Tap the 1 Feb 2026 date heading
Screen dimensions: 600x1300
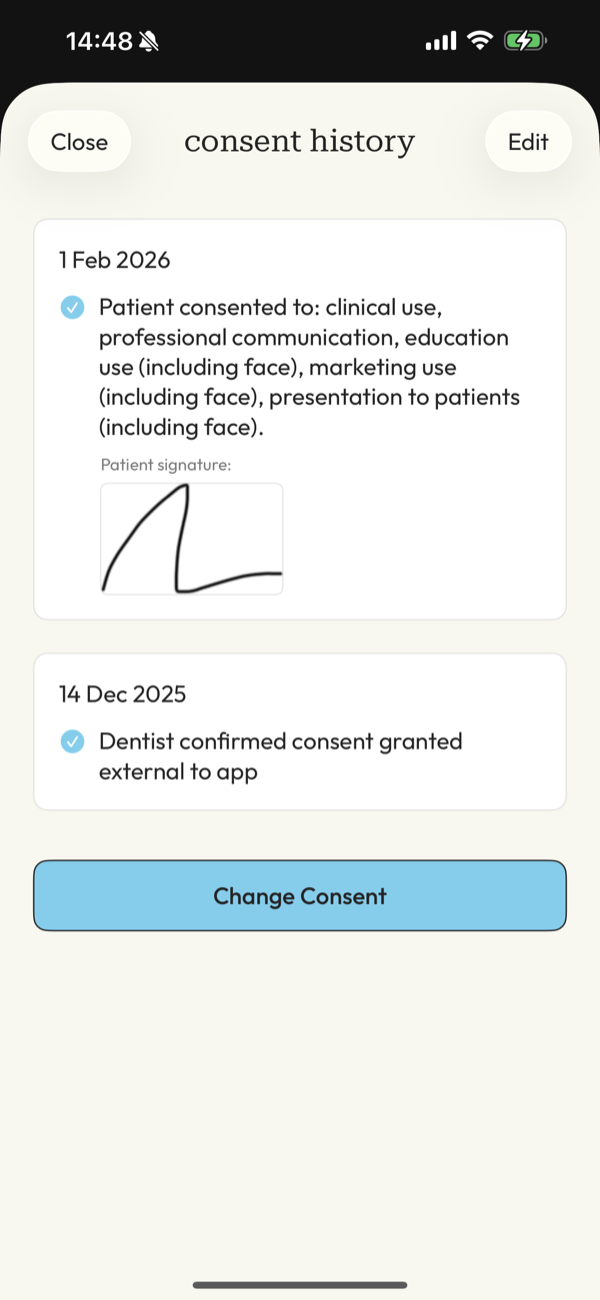(x=114, y=260)
